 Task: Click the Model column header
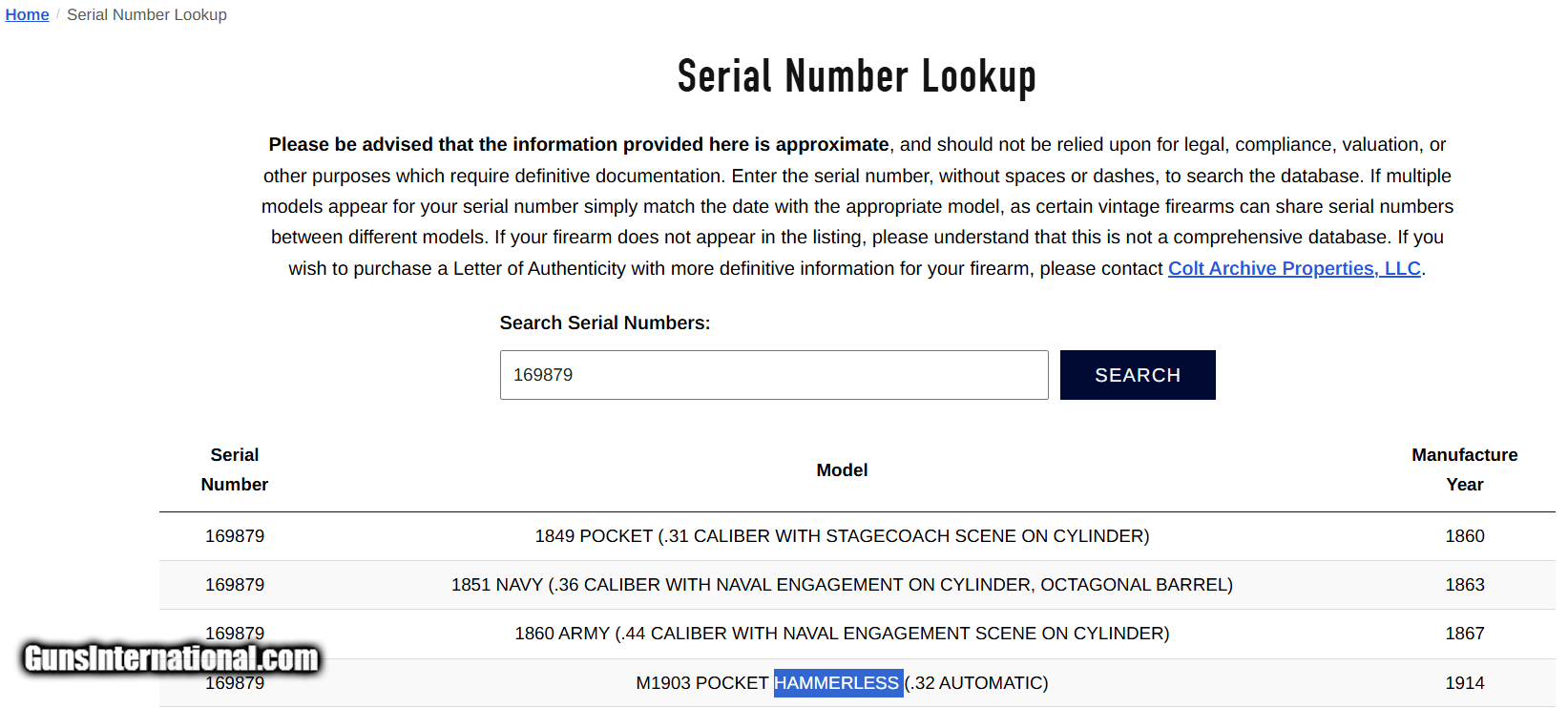(842, 470)
